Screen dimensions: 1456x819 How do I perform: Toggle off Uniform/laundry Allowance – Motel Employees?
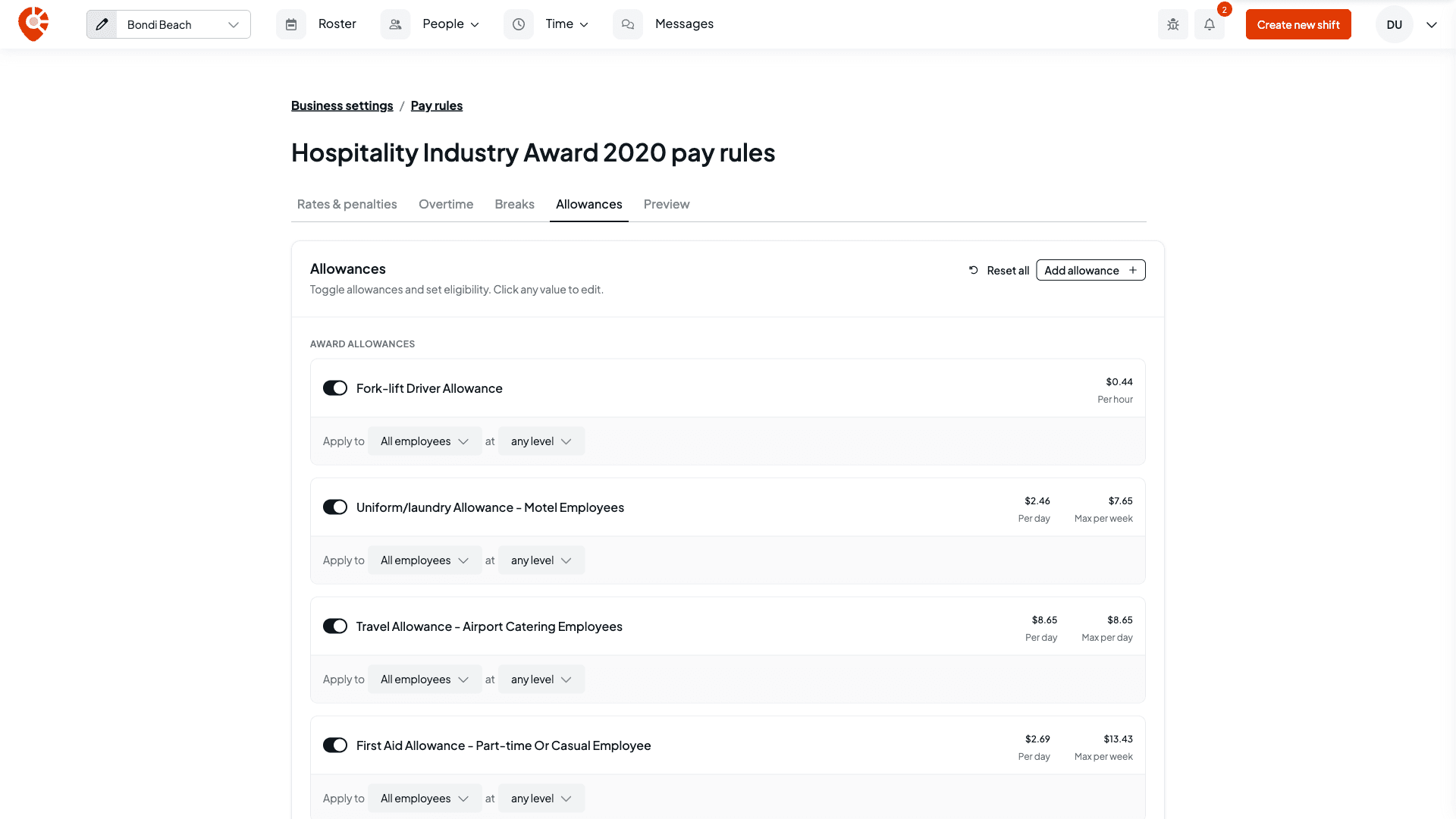point(335,507)
